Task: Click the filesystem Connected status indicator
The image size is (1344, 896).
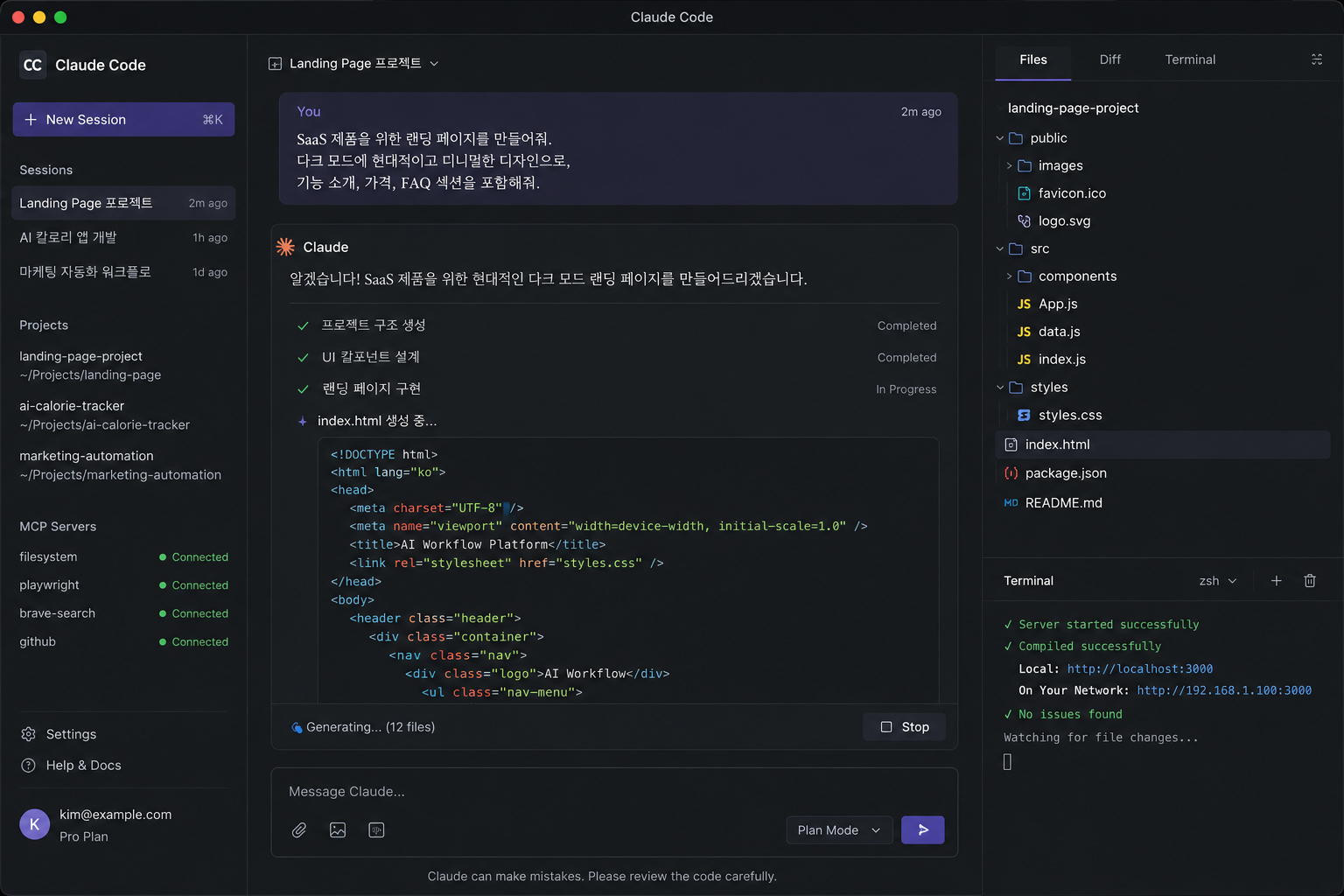Action: tap(193, 557)
